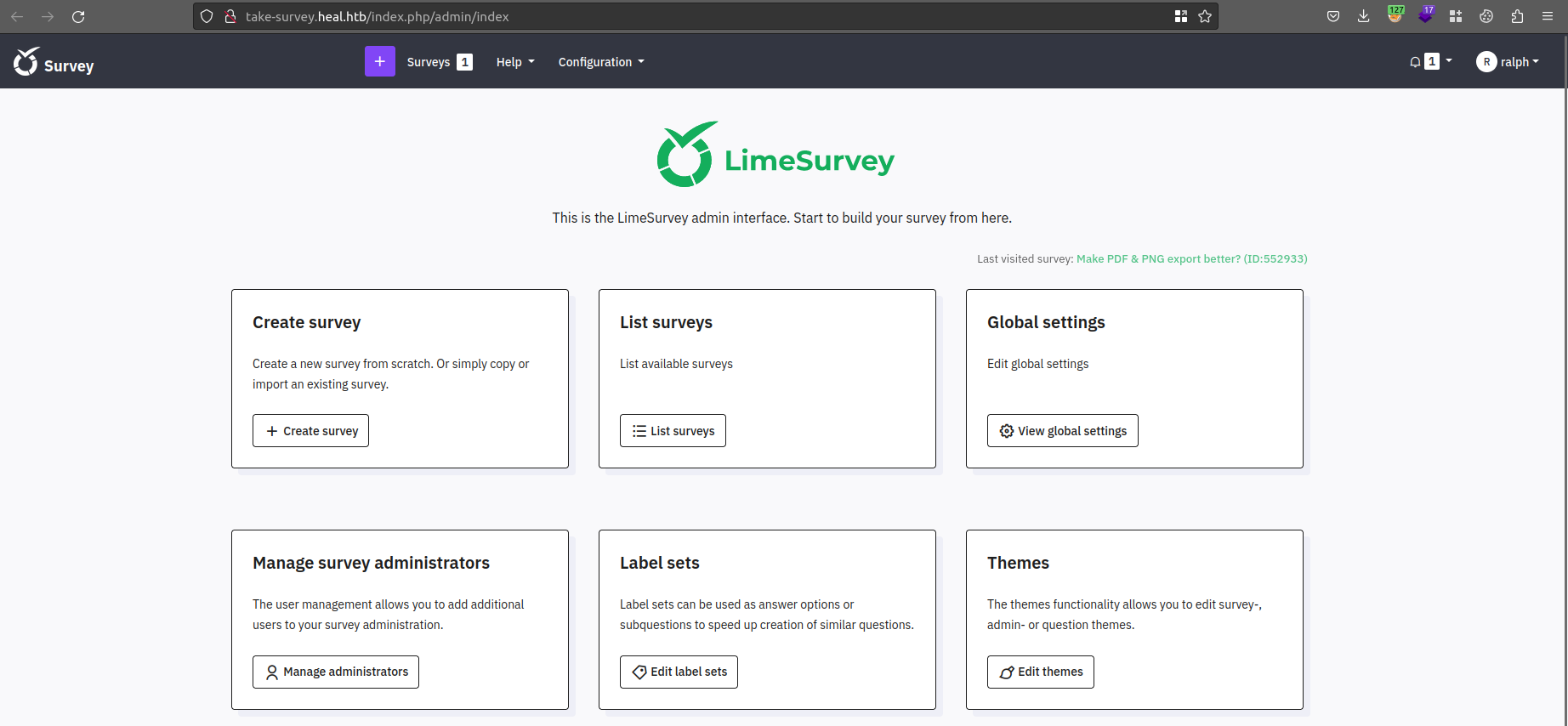Click the List surveys button
The height and width of the screenshot is (726, 1568).
673,431
